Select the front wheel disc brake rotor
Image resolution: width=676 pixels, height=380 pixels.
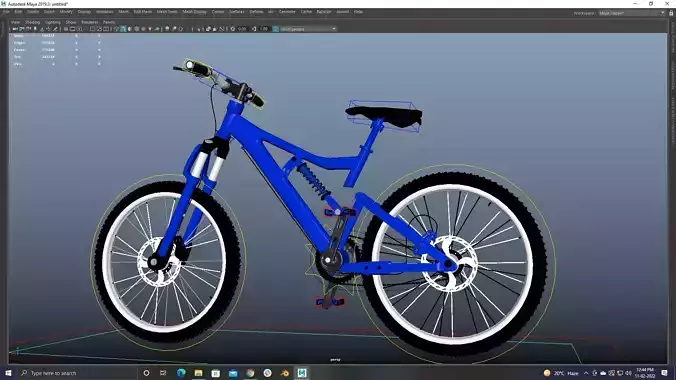click(159, 262)
